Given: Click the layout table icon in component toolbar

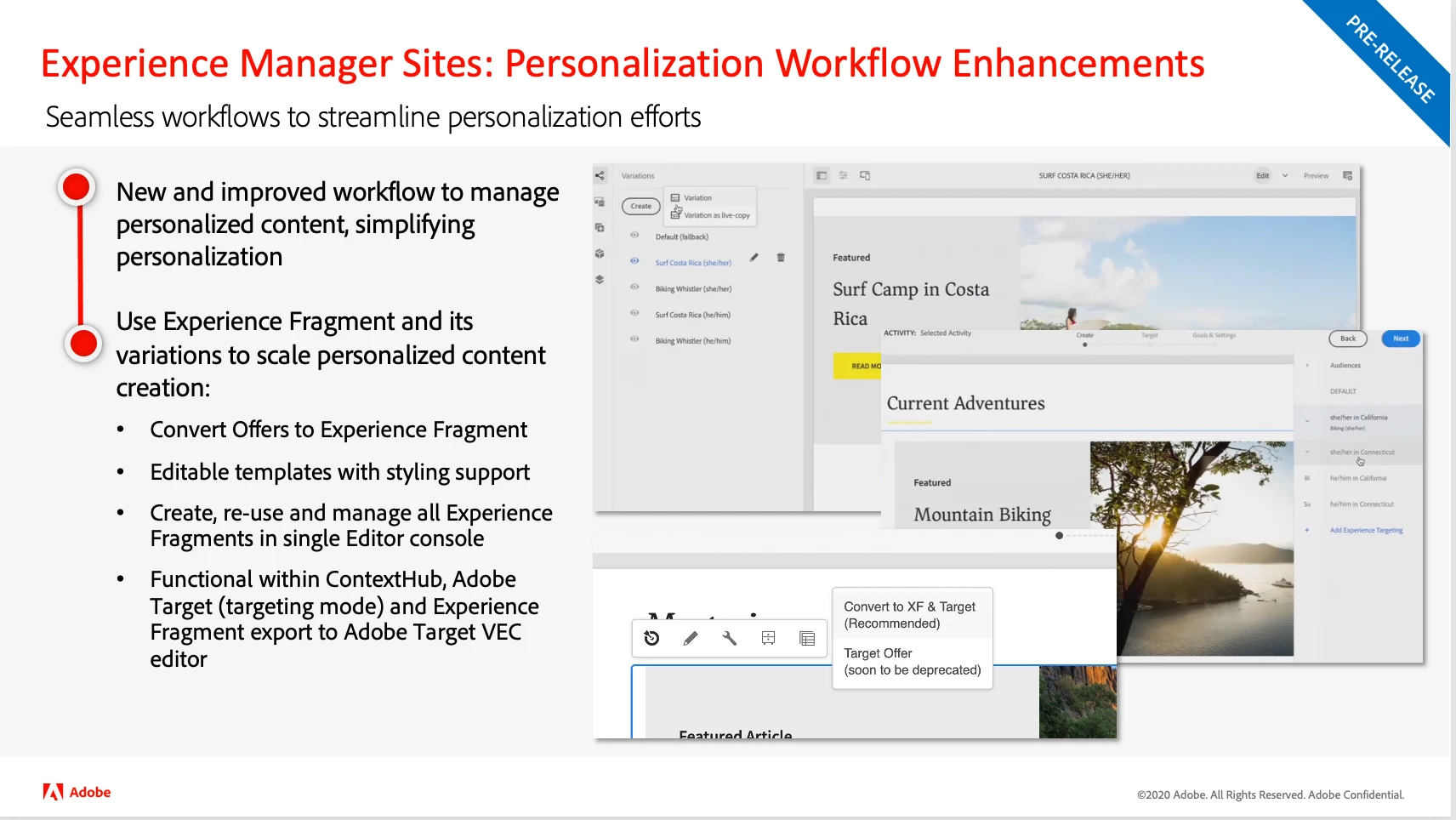Looking at the screenshot, I should [807, 638].
